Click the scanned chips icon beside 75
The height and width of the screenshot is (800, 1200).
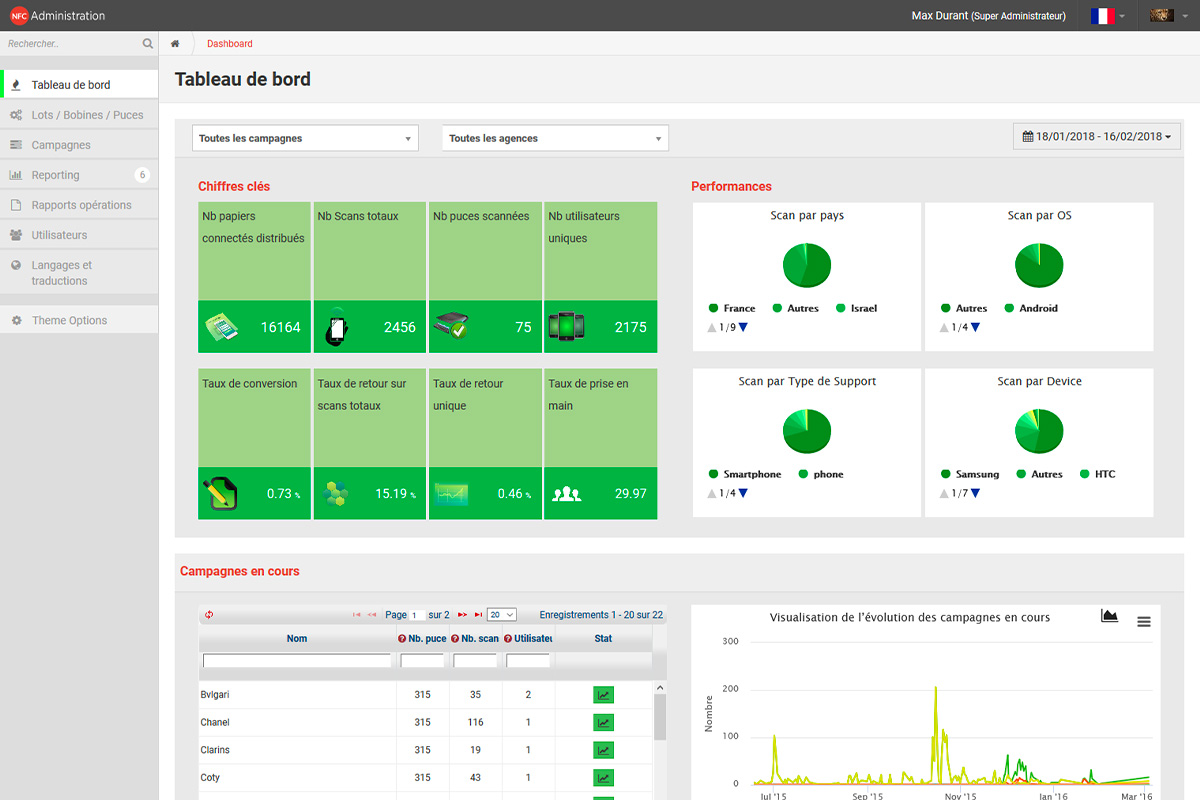click(x=452, y=326)
